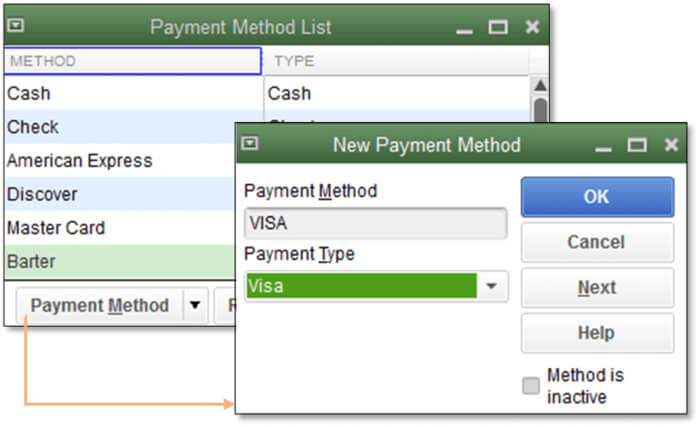This screenshot has width=700, height=427.
Task: Close the New Payment Method dialog
Action: pos(671,145)
